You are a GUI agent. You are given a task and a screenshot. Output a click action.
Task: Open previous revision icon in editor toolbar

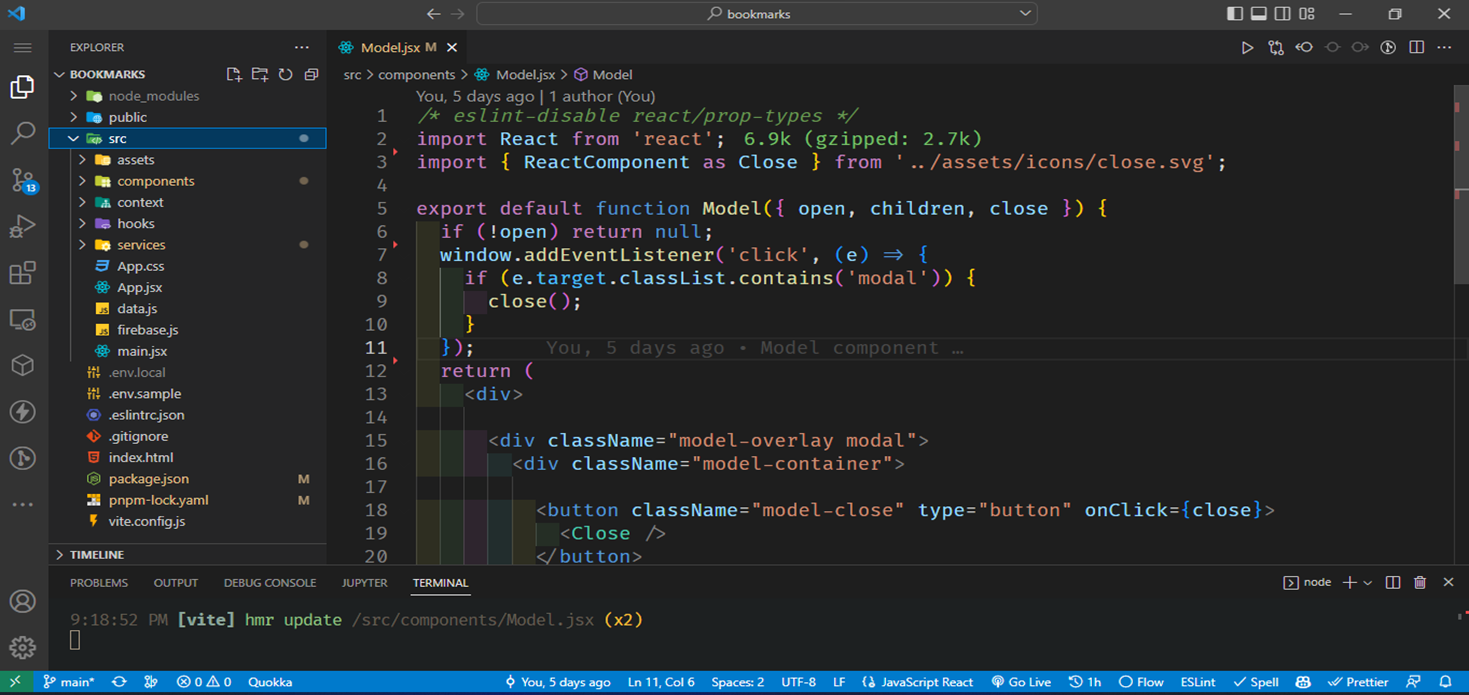coord(1304,47)
